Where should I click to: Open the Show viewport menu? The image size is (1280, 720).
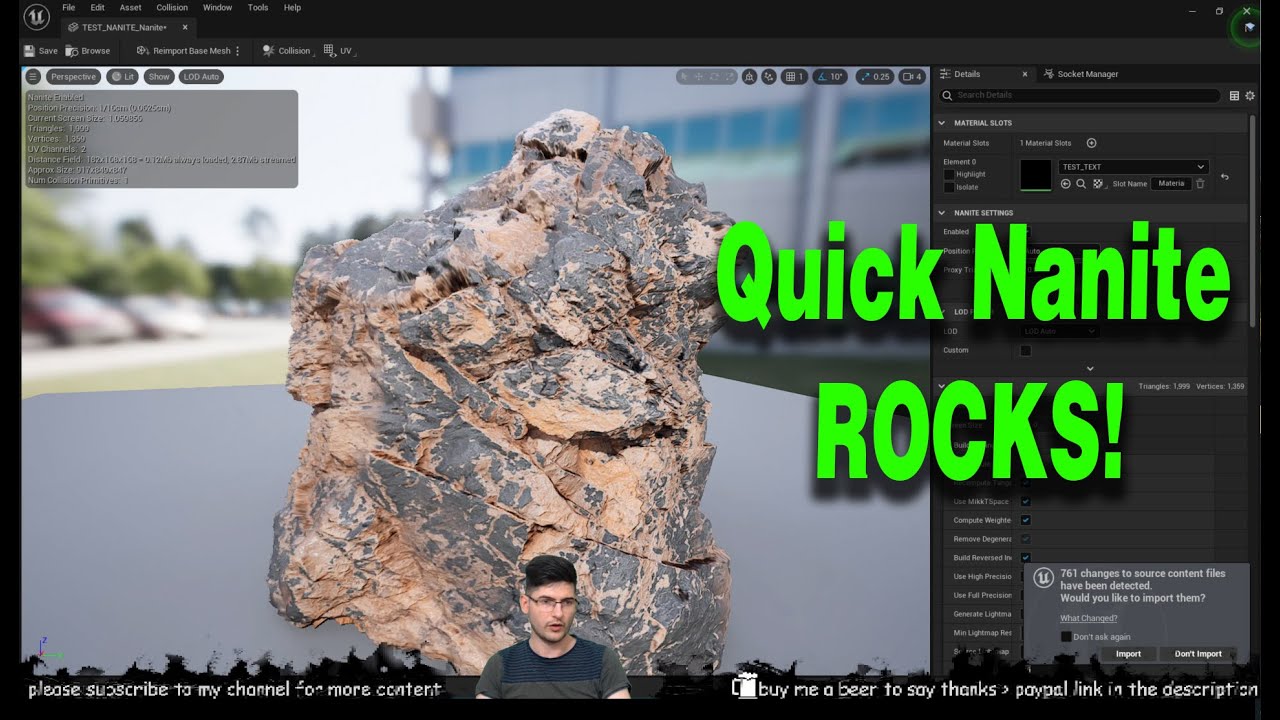(159, 76)
